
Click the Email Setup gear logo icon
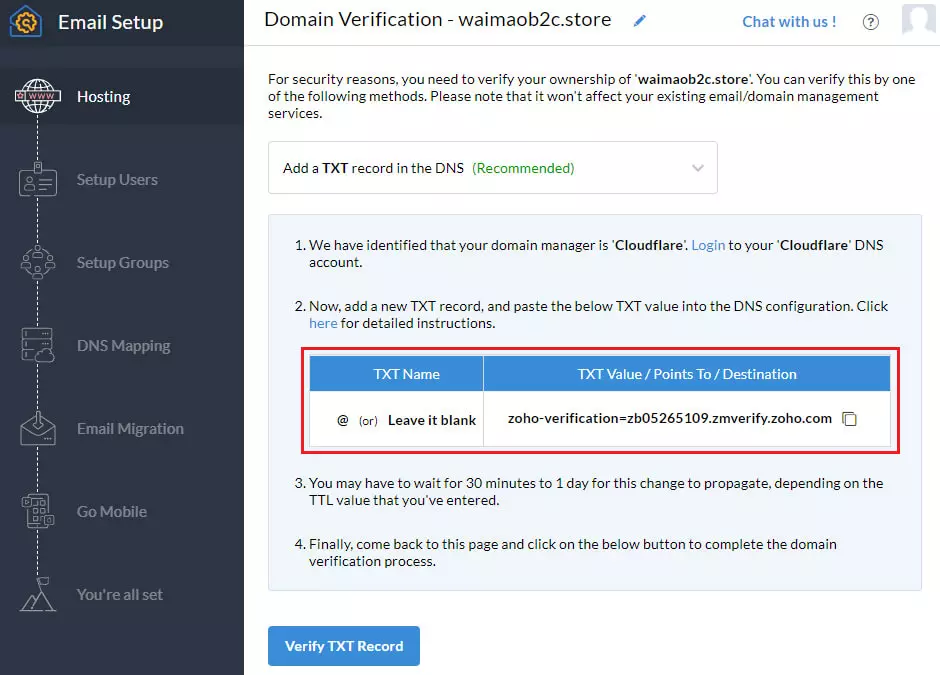tap(26, 22)
